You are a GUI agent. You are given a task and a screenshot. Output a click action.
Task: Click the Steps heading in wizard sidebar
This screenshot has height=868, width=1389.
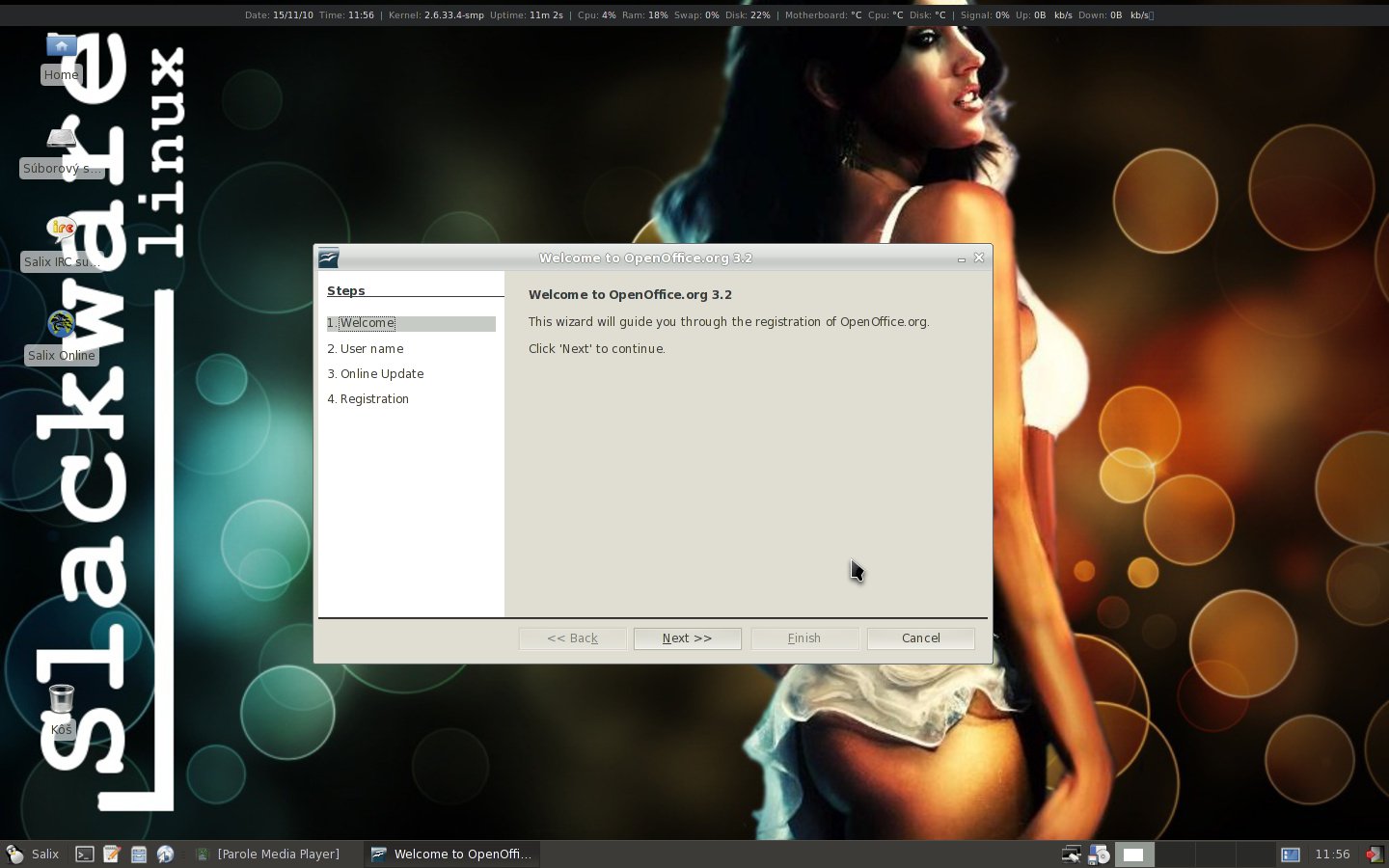[x=345, y=290]
